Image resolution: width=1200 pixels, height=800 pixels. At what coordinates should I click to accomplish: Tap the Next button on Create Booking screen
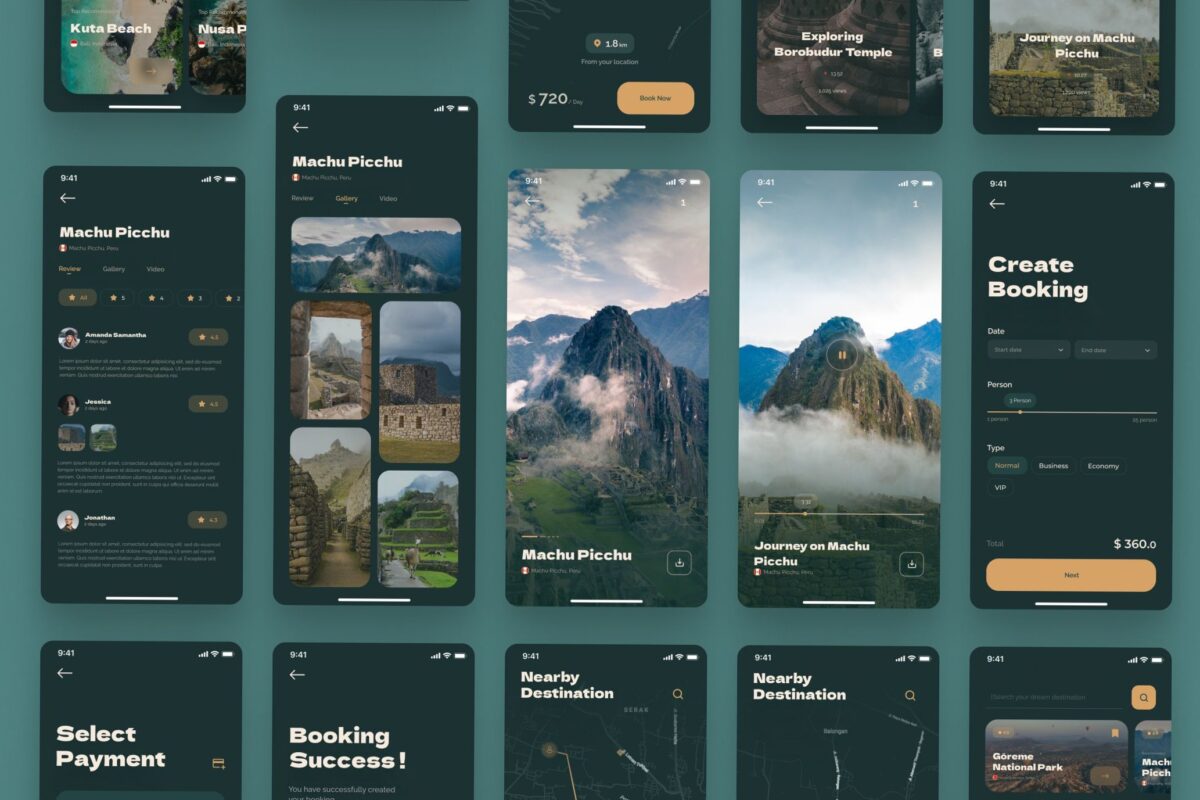pos(1072,575)
